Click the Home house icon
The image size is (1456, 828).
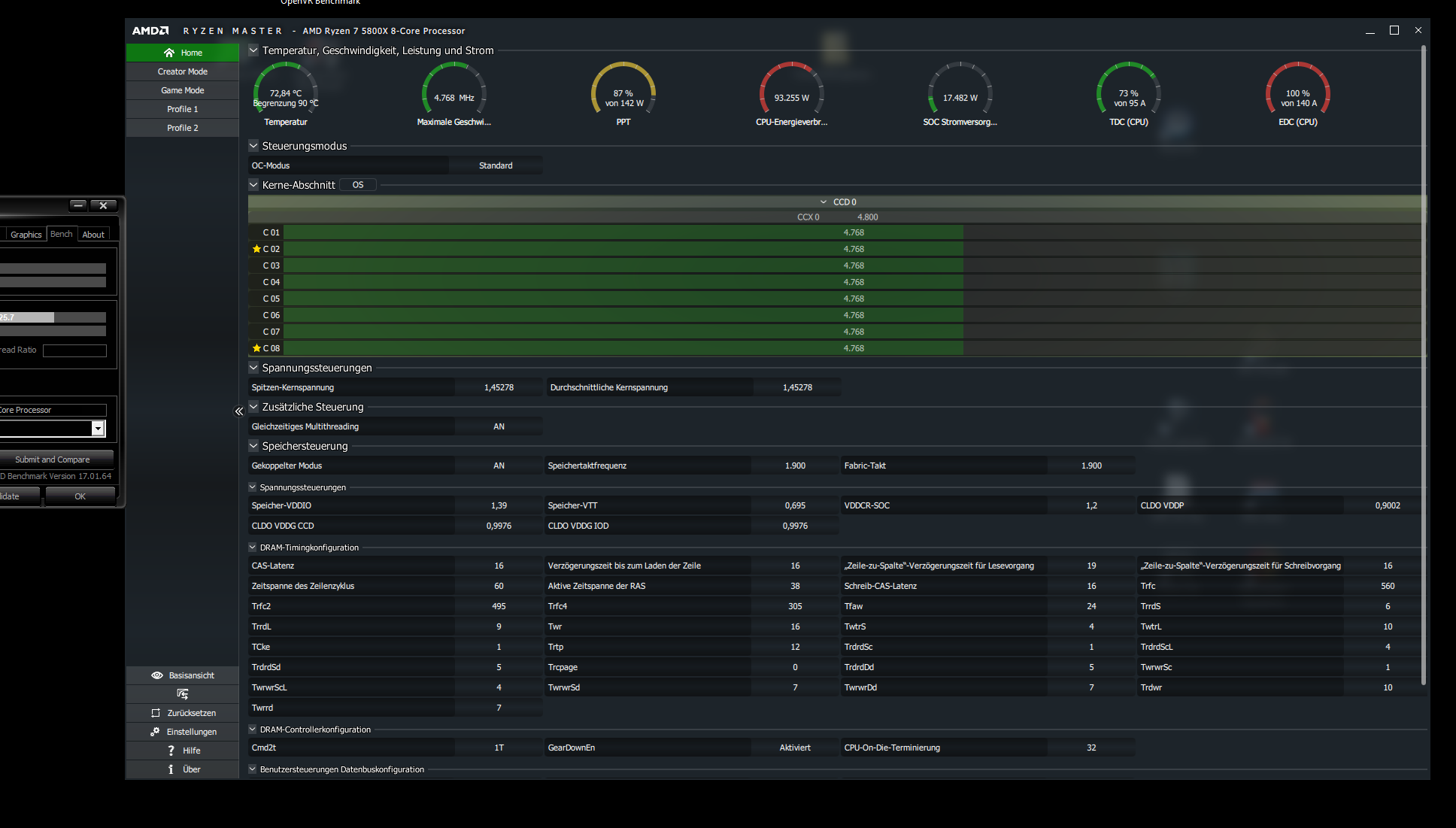click(x=169, y=53)
